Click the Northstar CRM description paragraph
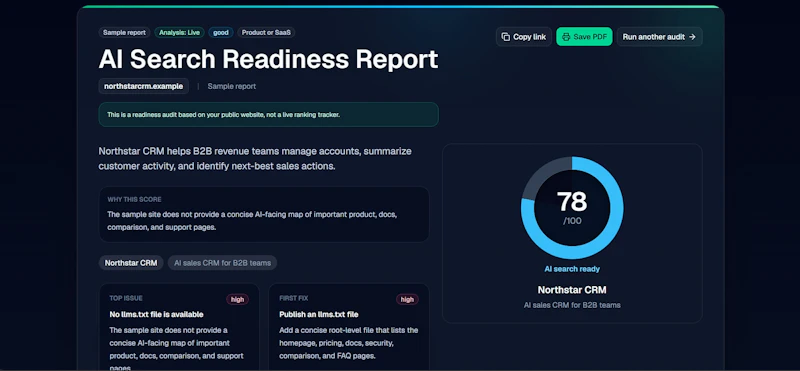 tap(255, 159)
